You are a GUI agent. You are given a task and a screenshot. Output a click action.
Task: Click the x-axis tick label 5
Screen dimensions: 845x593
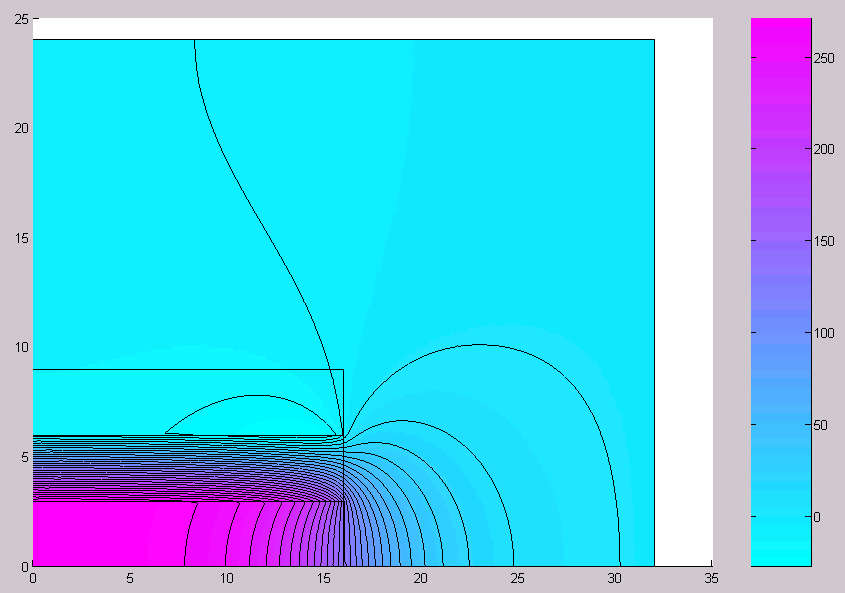click(x=130, y=578)
